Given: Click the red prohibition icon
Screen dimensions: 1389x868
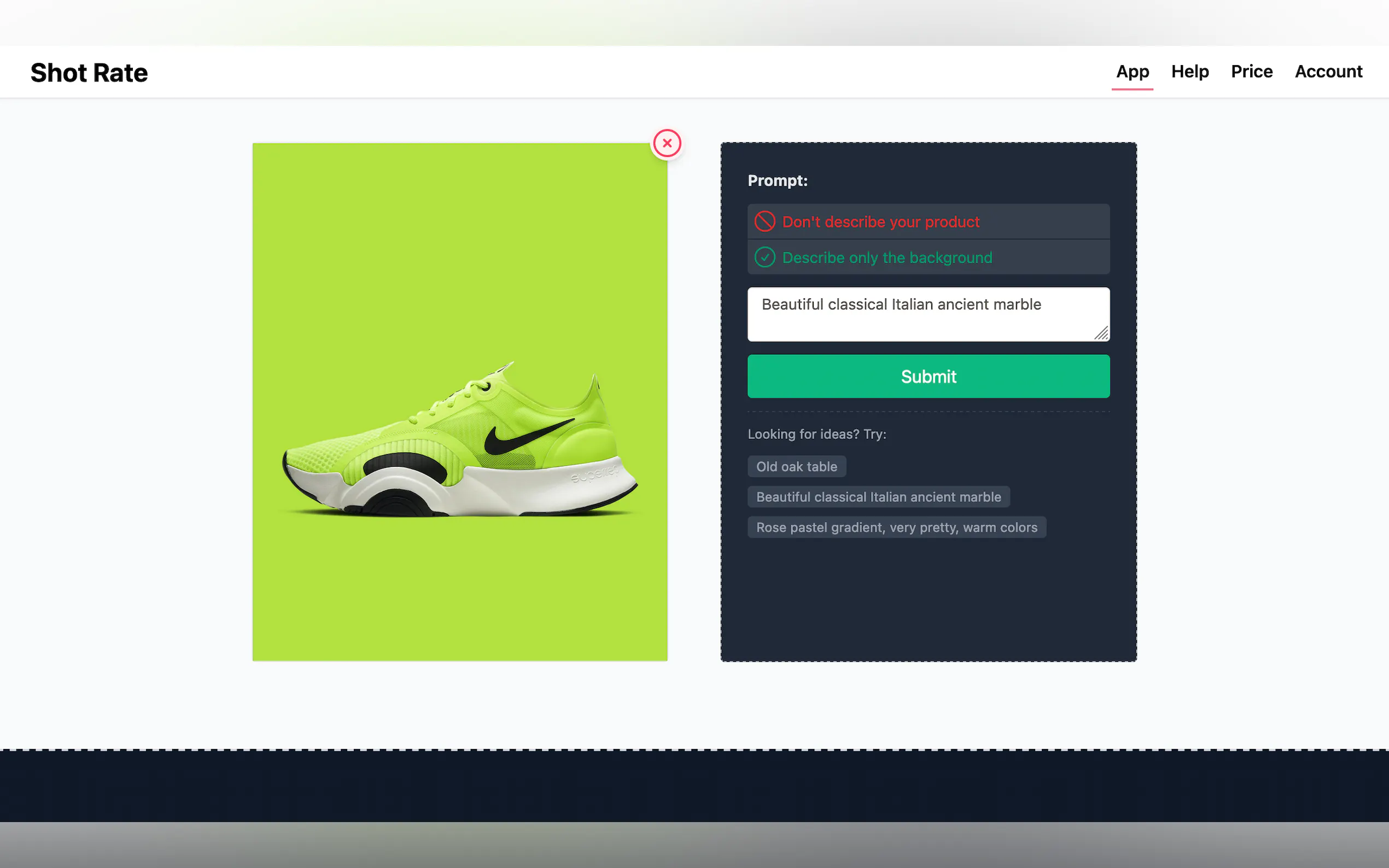Looking at the screenshot, I should (x=764, y=221).
